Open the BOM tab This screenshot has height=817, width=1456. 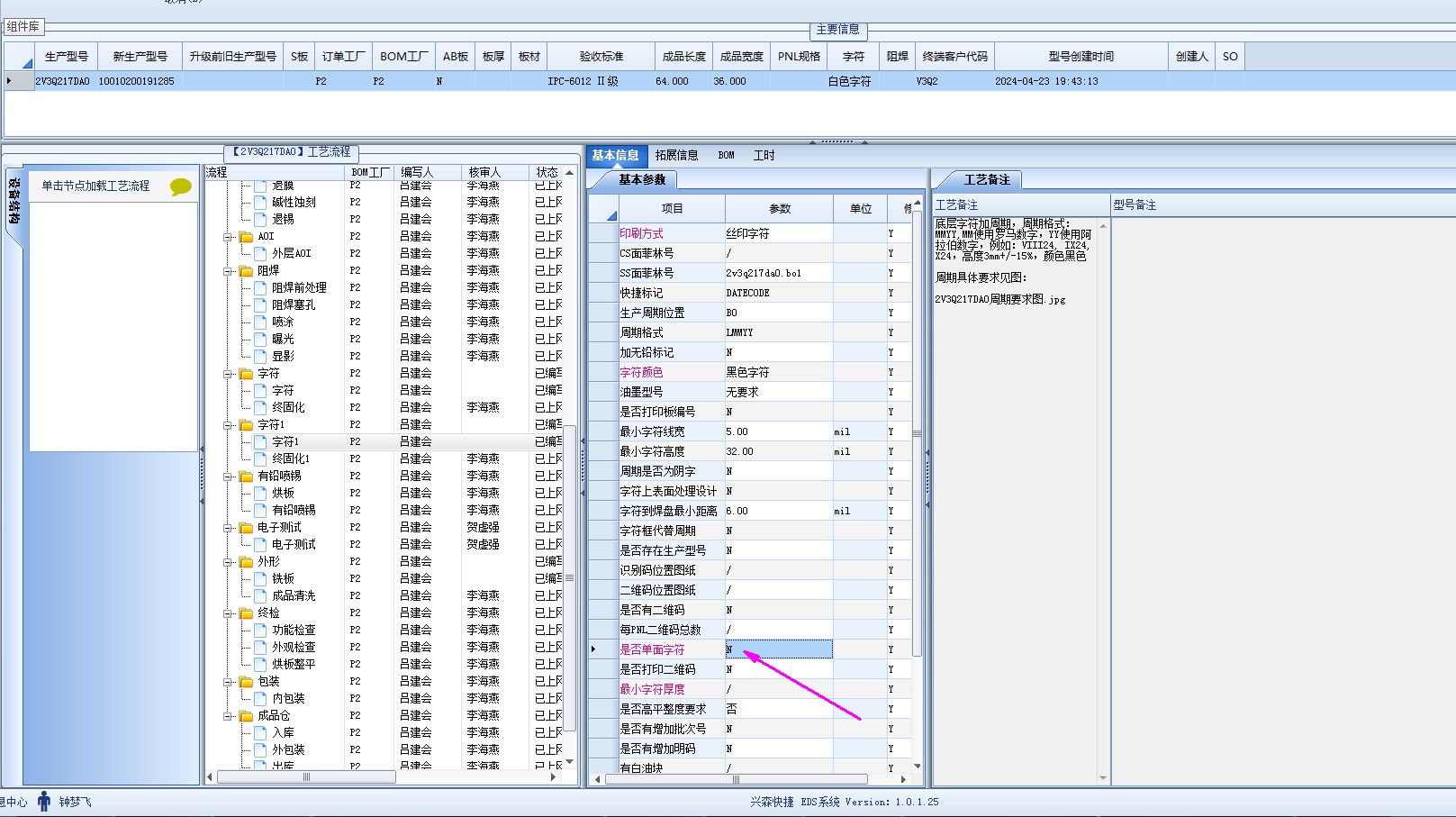(x=727, y=156)
